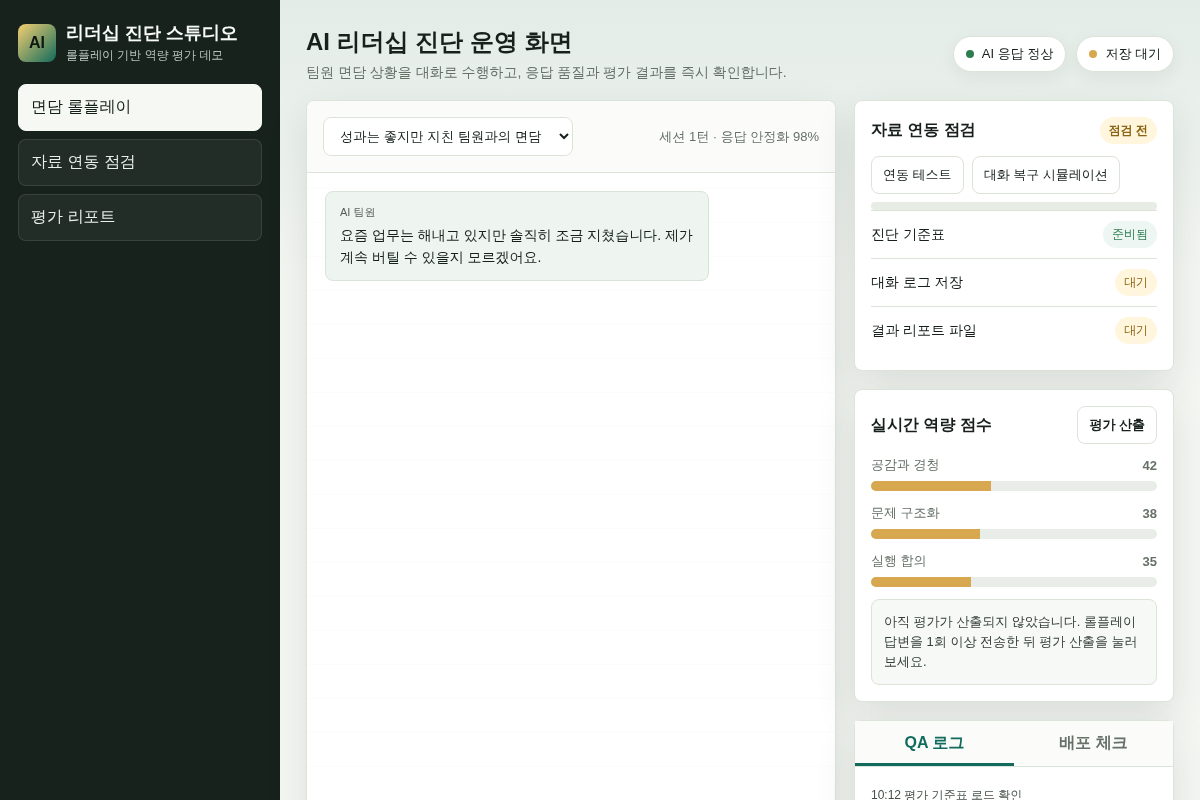Switch to the QA 로그 tab

tap(934, 743)
